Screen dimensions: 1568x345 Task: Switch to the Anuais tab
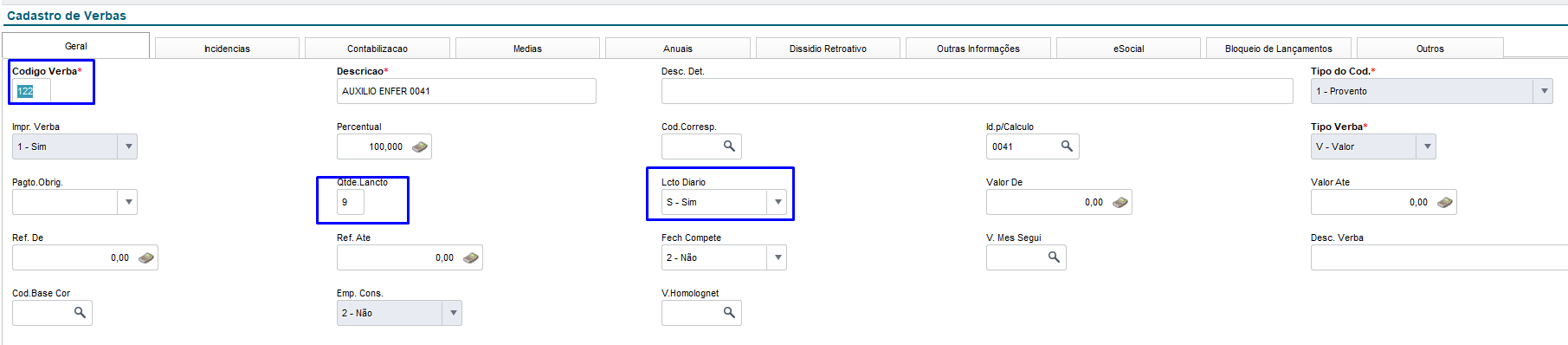(x=678, y=49)
